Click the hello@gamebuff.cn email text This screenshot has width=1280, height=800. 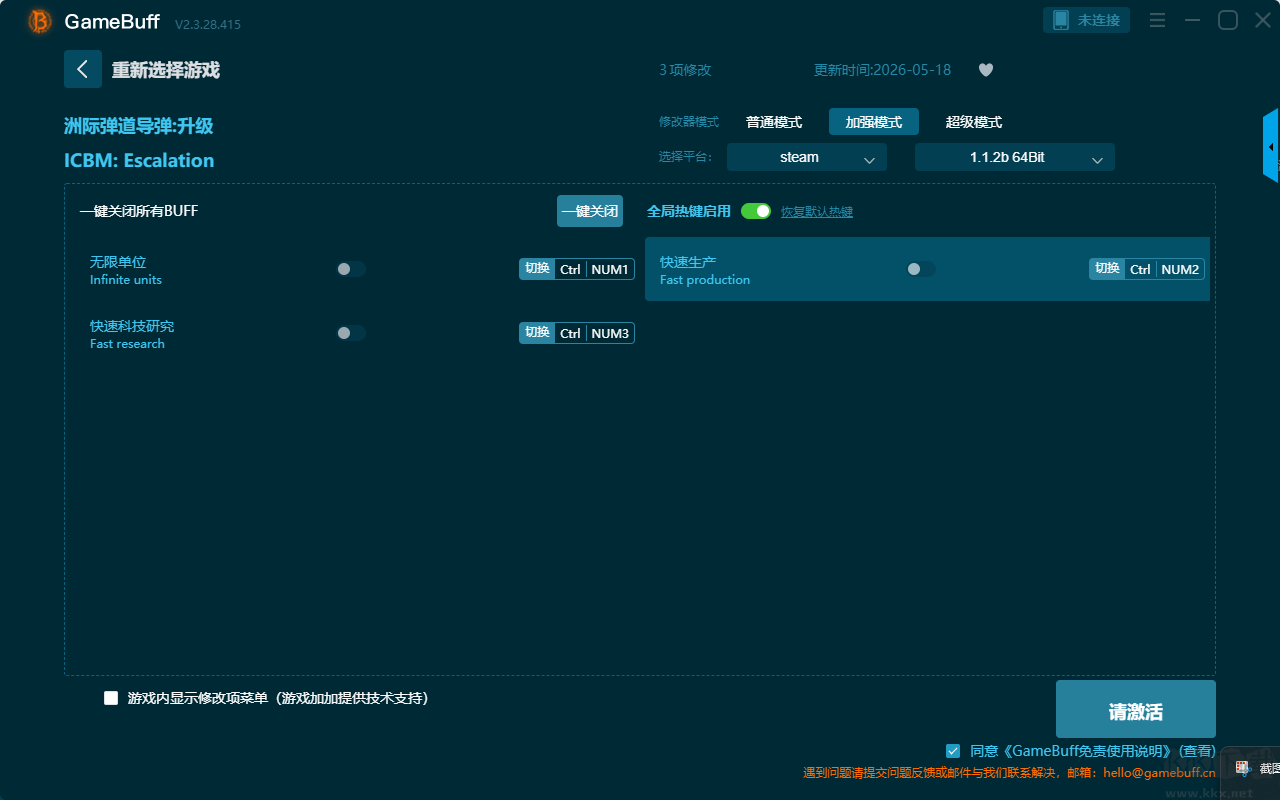coord(1159,772)
